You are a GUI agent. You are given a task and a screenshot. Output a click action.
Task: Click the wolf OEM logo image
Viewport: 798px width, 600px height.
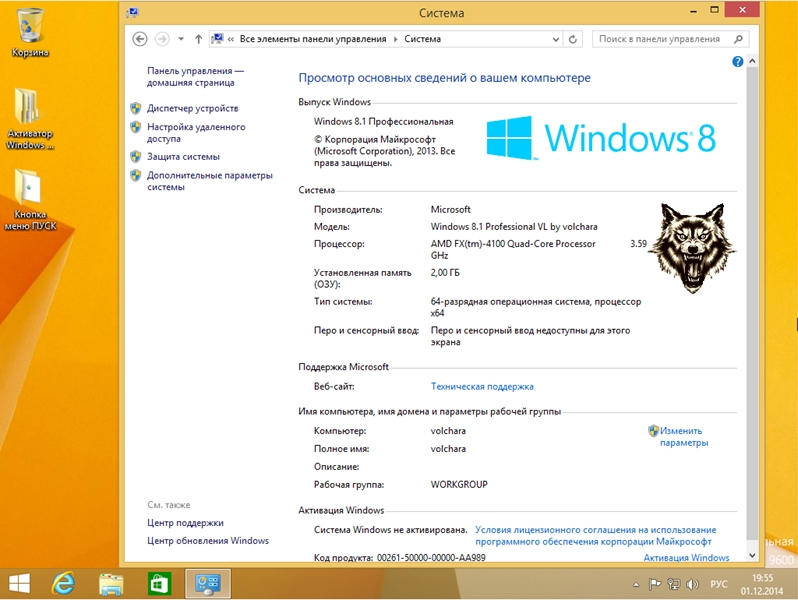pos(692,248)
